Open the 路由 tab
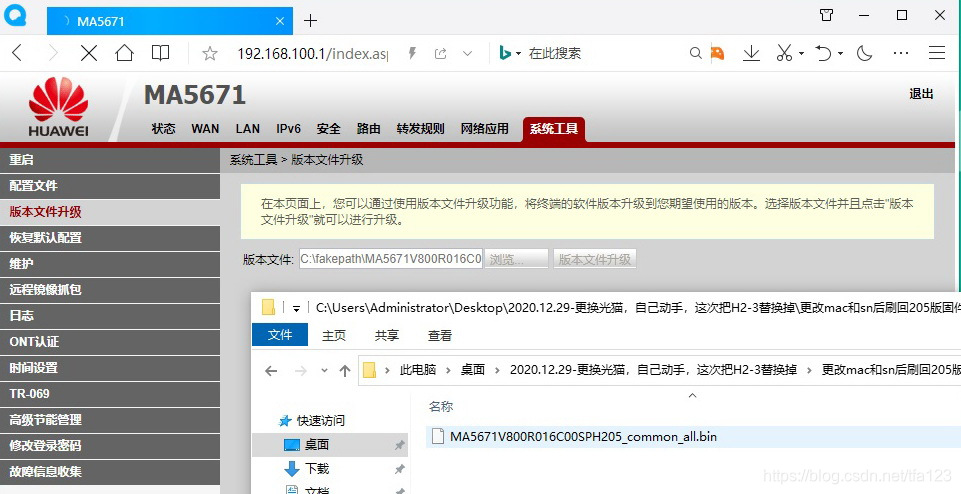The width and height of the screenshot is (961, 494). [368, 129]
